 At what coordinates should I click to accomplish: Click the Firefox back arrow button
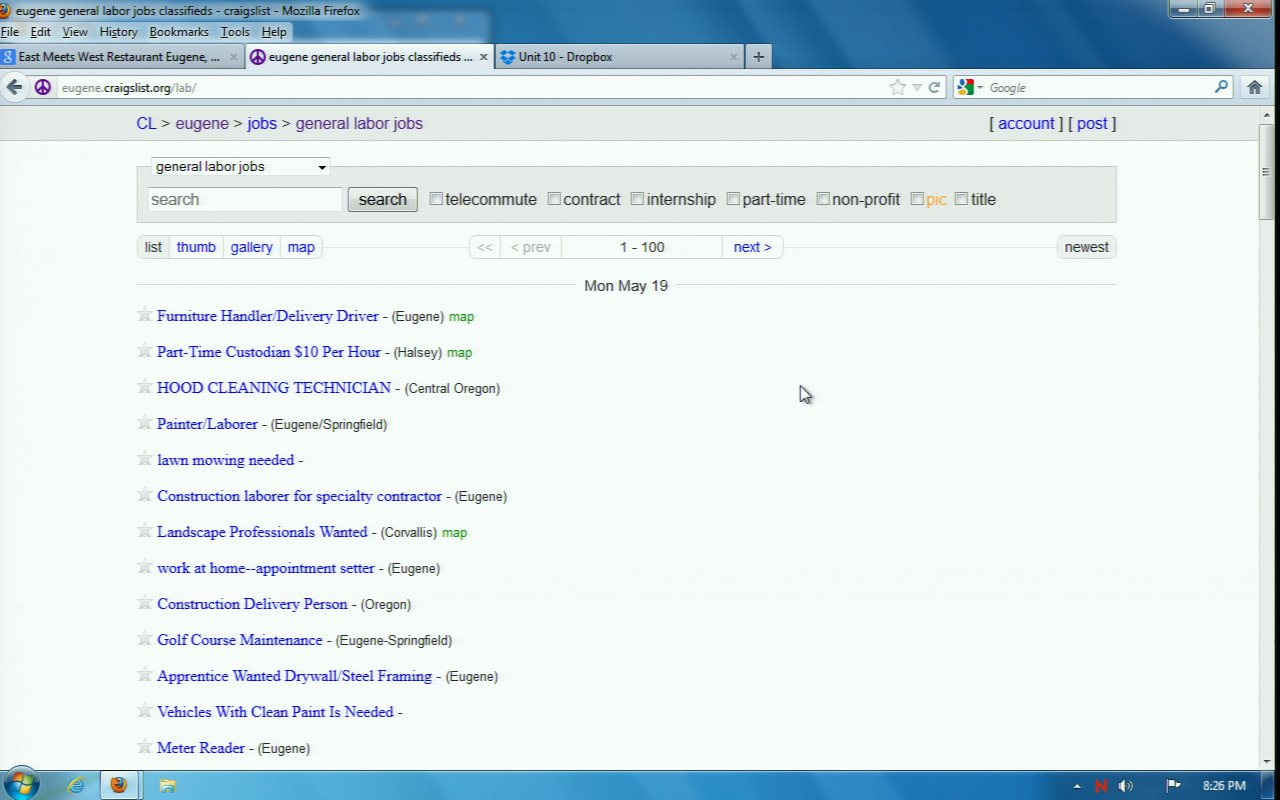click(x=14, y=87)
